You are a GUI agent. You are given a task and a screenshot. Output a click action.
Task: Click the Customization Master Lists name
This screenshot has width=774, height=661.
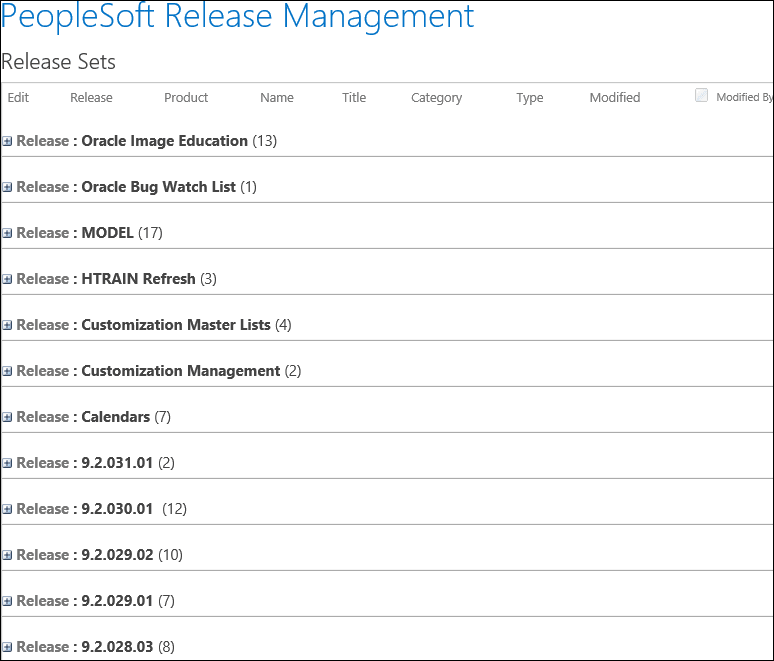(176, 324)
